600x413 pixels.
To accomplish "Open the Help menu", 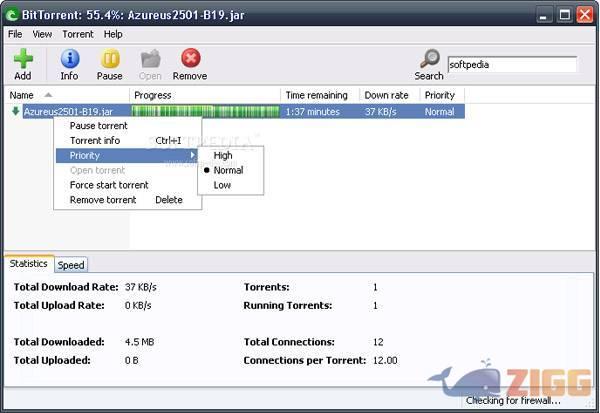I will [113, 34].
